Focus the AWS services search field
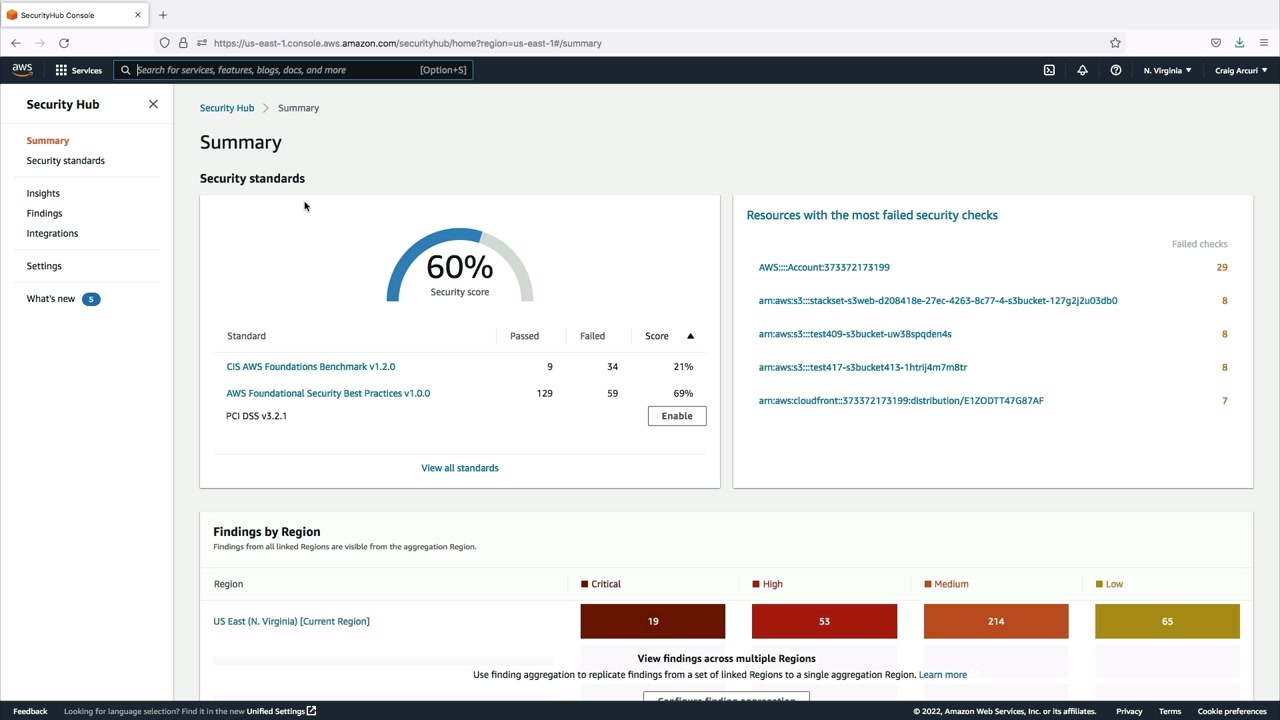The height and width of the screenshot is (720, 1280). coord(293,70)
